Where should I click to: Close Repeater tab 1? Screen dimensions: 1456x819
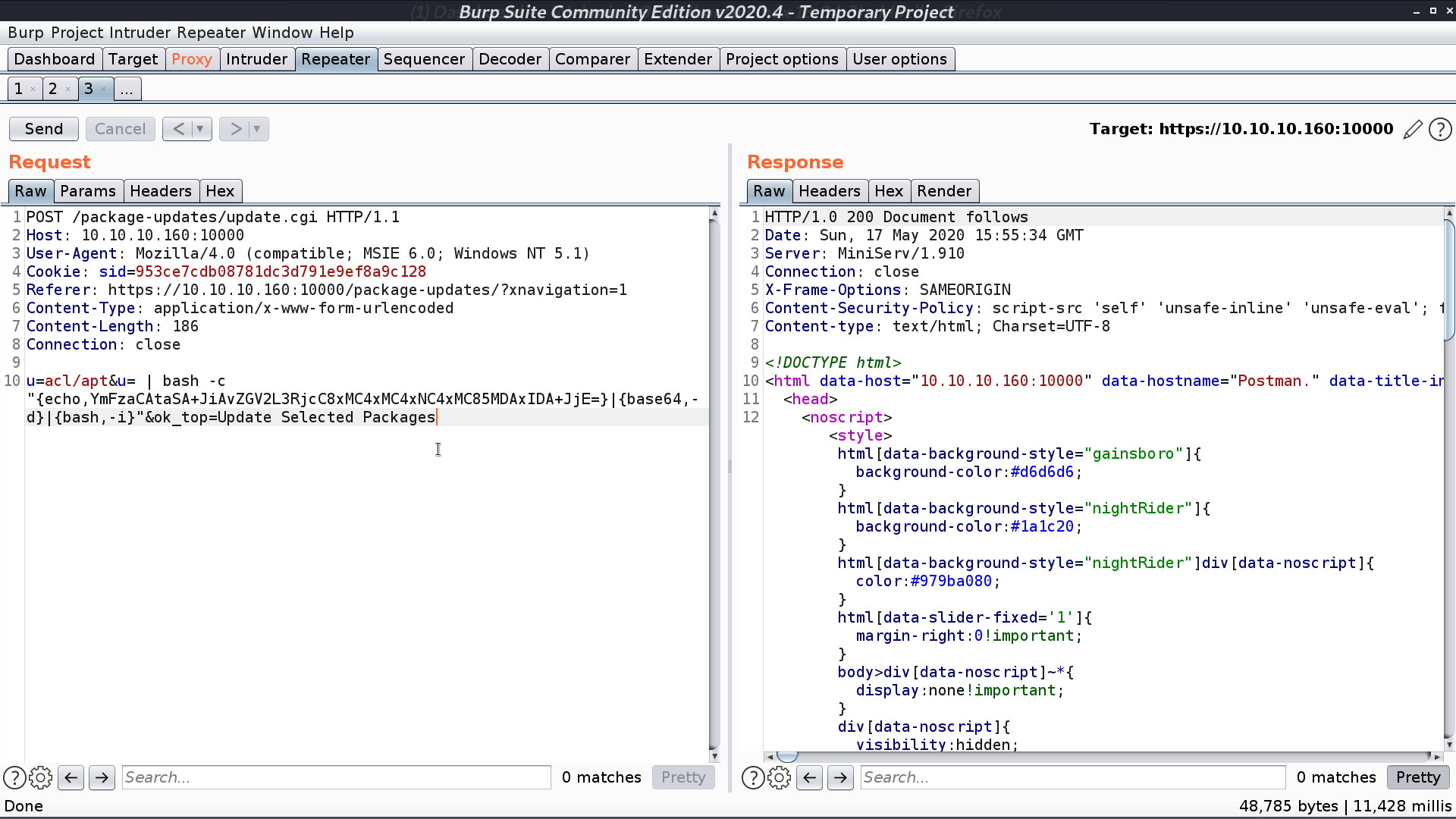click(33, 89)
